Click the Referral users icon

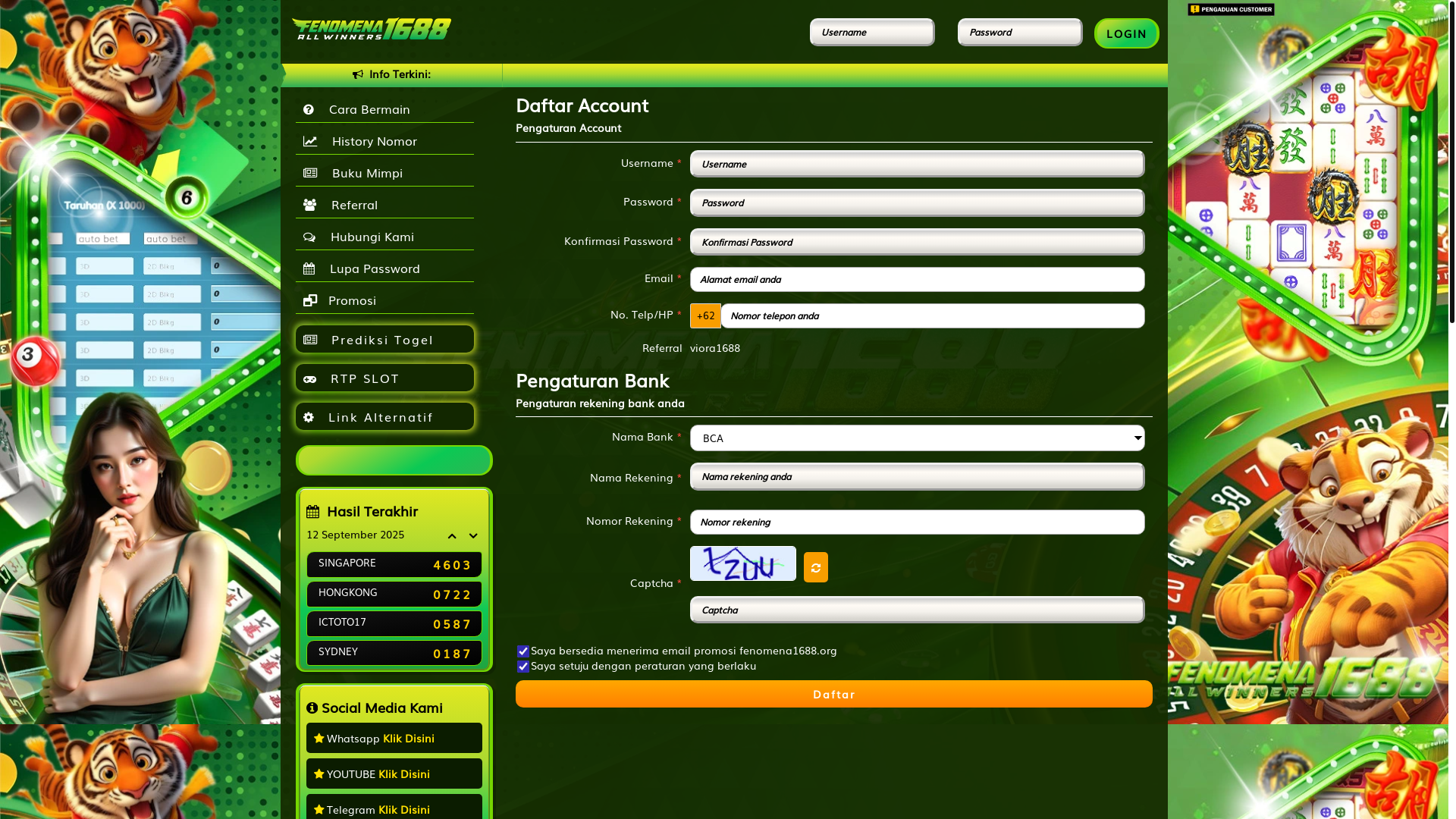pos(309,206)
